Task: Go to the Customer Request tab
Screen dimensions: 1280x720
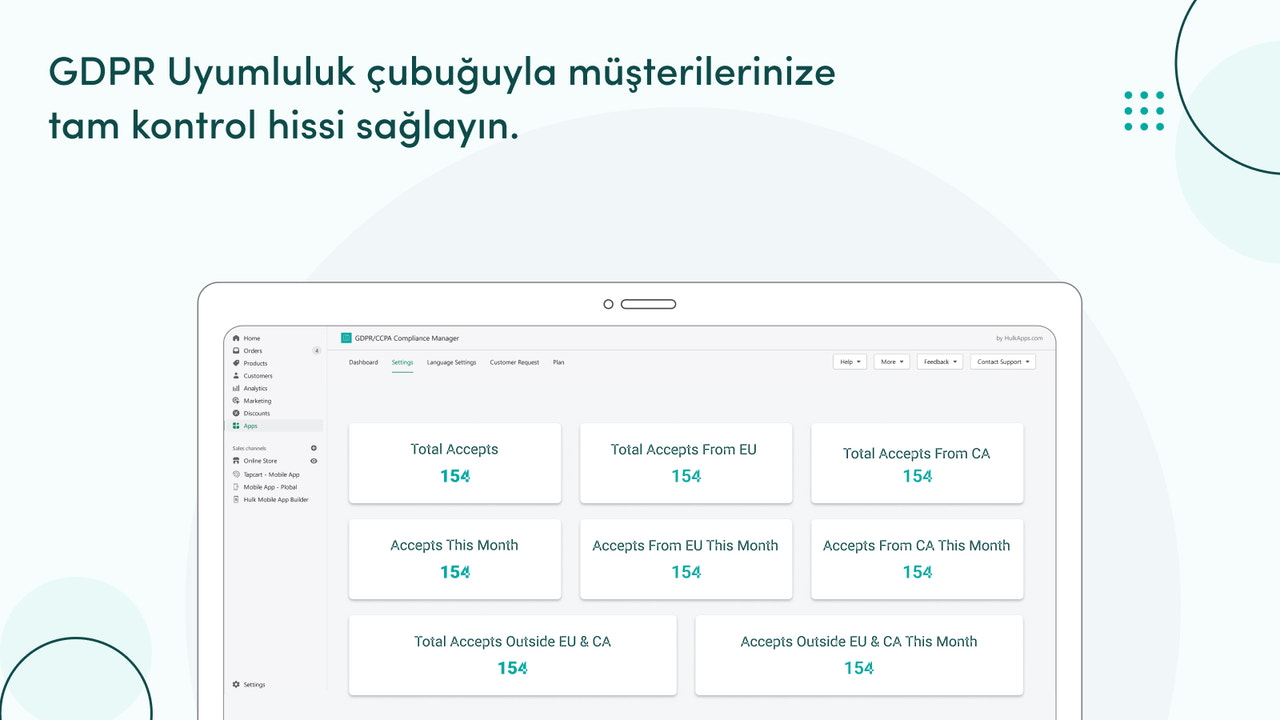Action: tap(514, 362)
